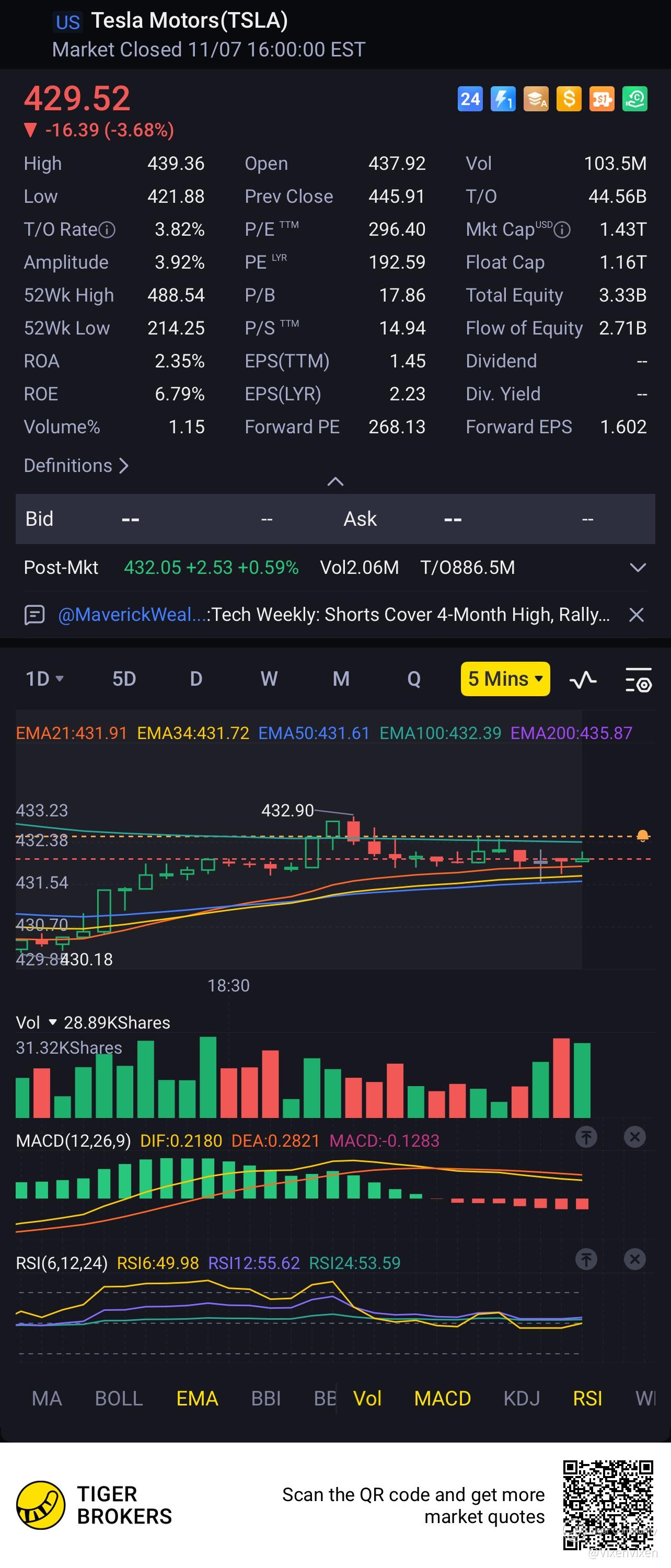Open the RSI(6,12,24) parameter settings
671x1568 pixels.
coord(62,1263)
